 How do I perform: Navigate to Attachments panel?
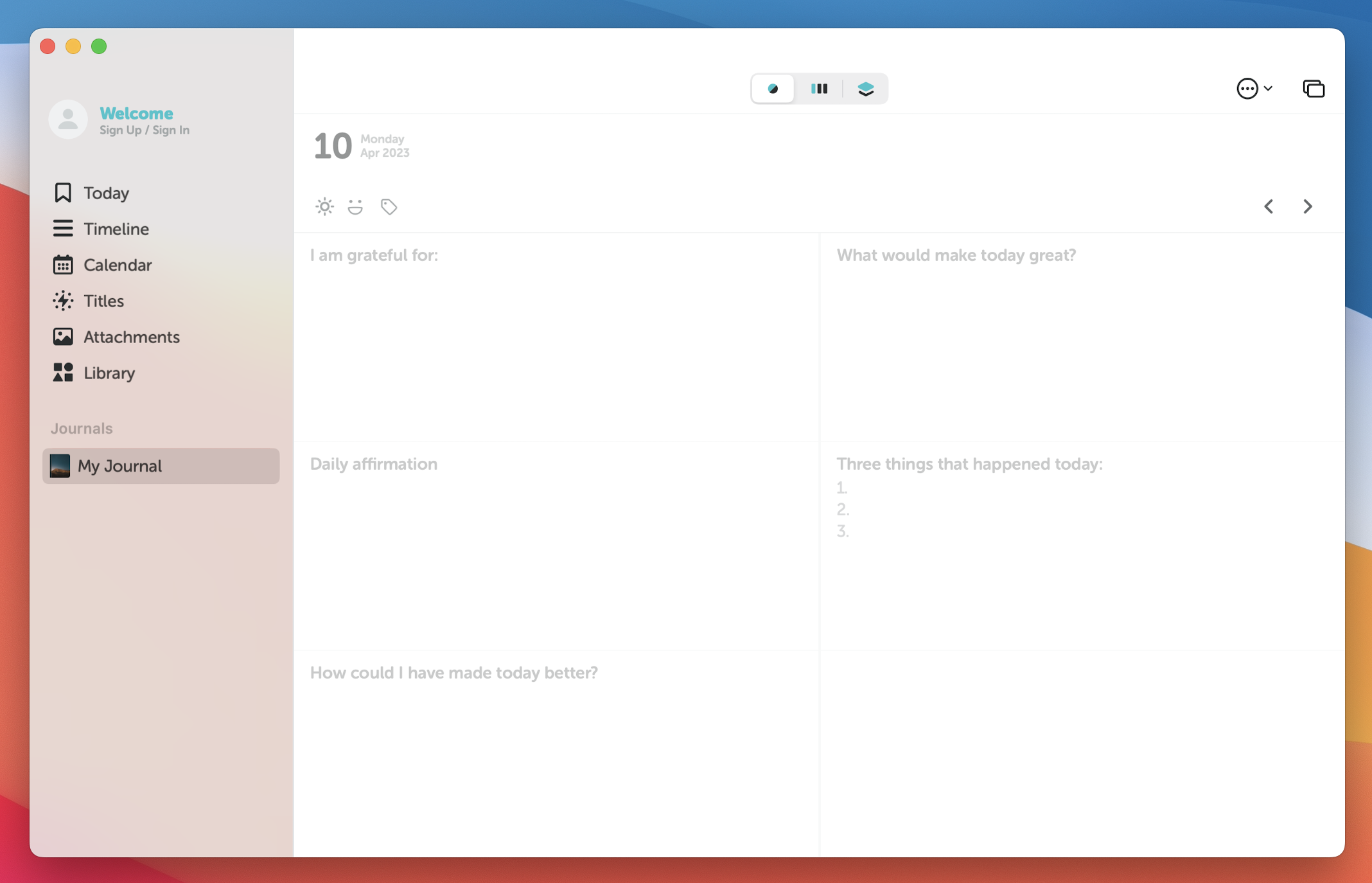131,335
